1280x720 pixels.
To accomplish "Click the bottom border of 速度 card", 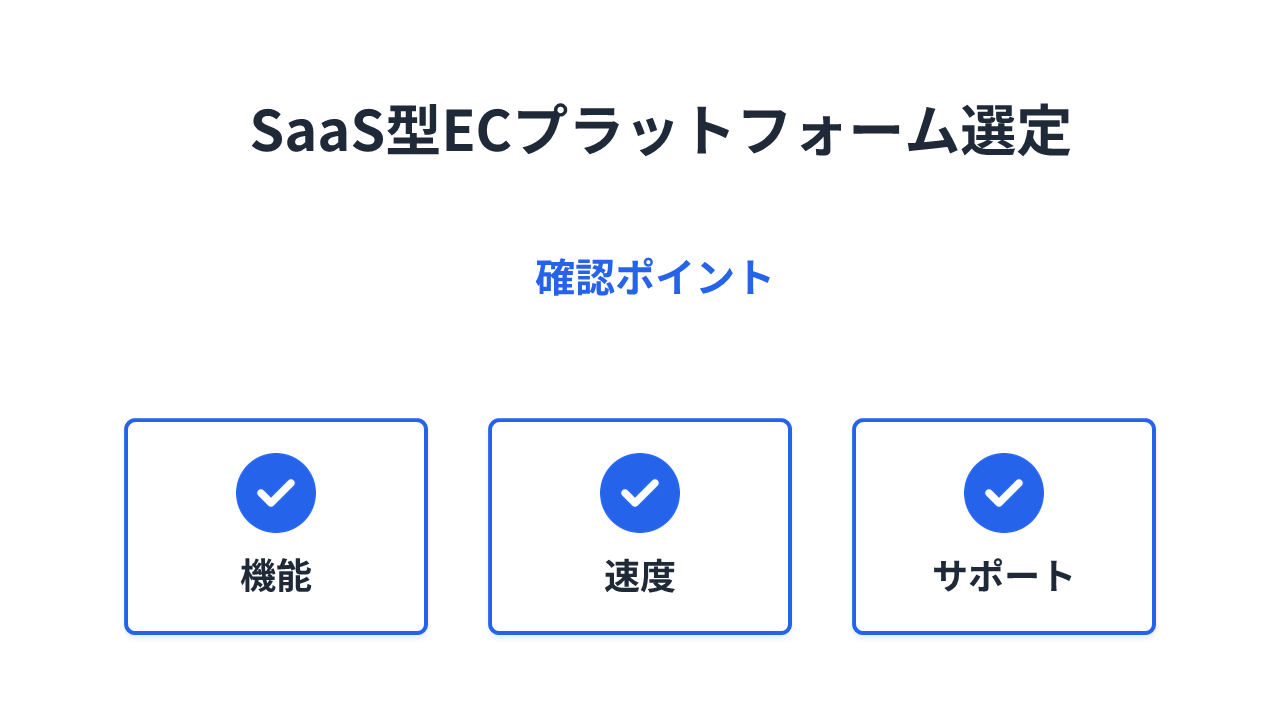I will 640,632.
